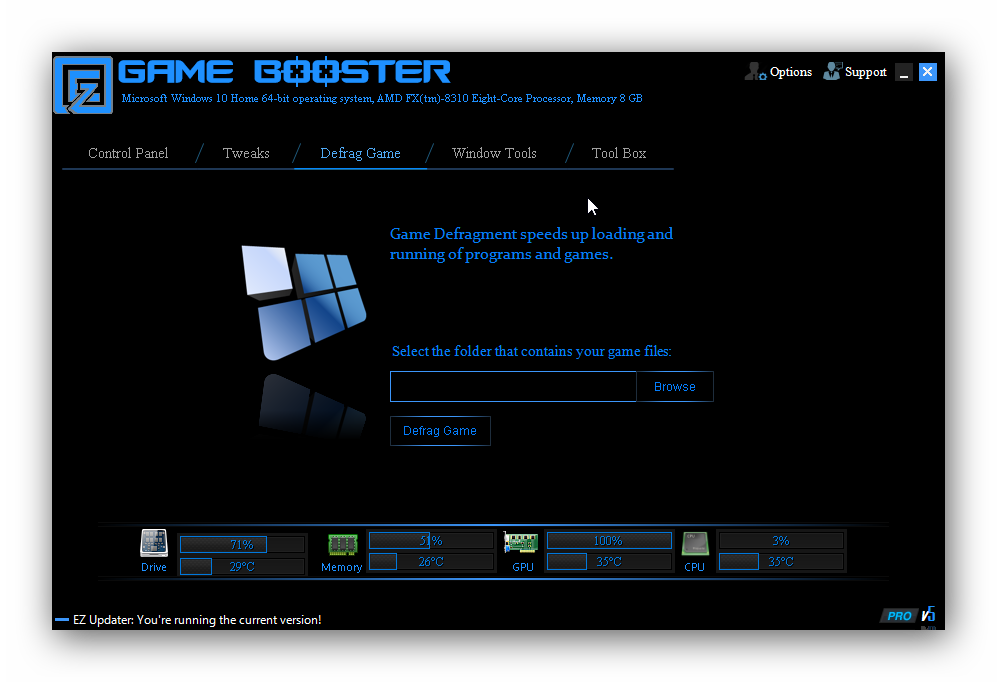Click the 'Select the folder' instruction text
The width and height of the screenshot is (997, 682).
point(532,351)
